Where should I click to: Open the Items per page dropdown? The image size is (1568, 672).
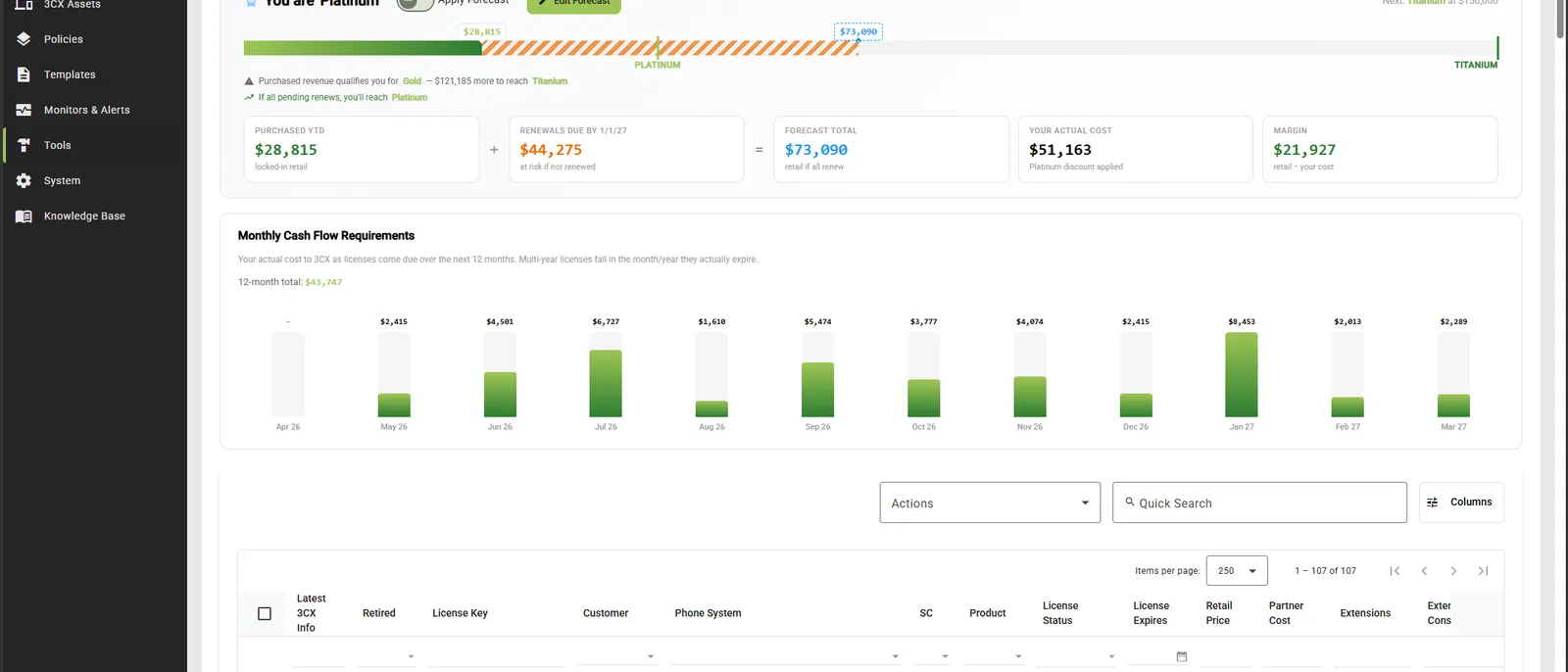pos(1237,571)
